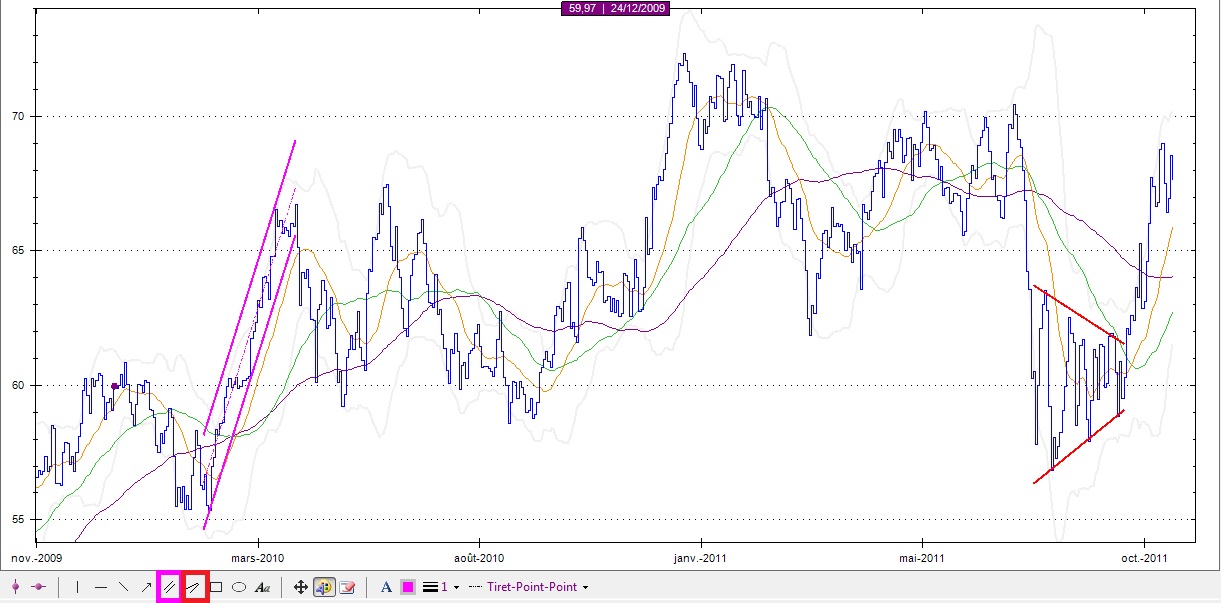Activate the parallel channel lines tool
Image resolution: width=1221 pixels, height=603 pixels.
(169, 587)
